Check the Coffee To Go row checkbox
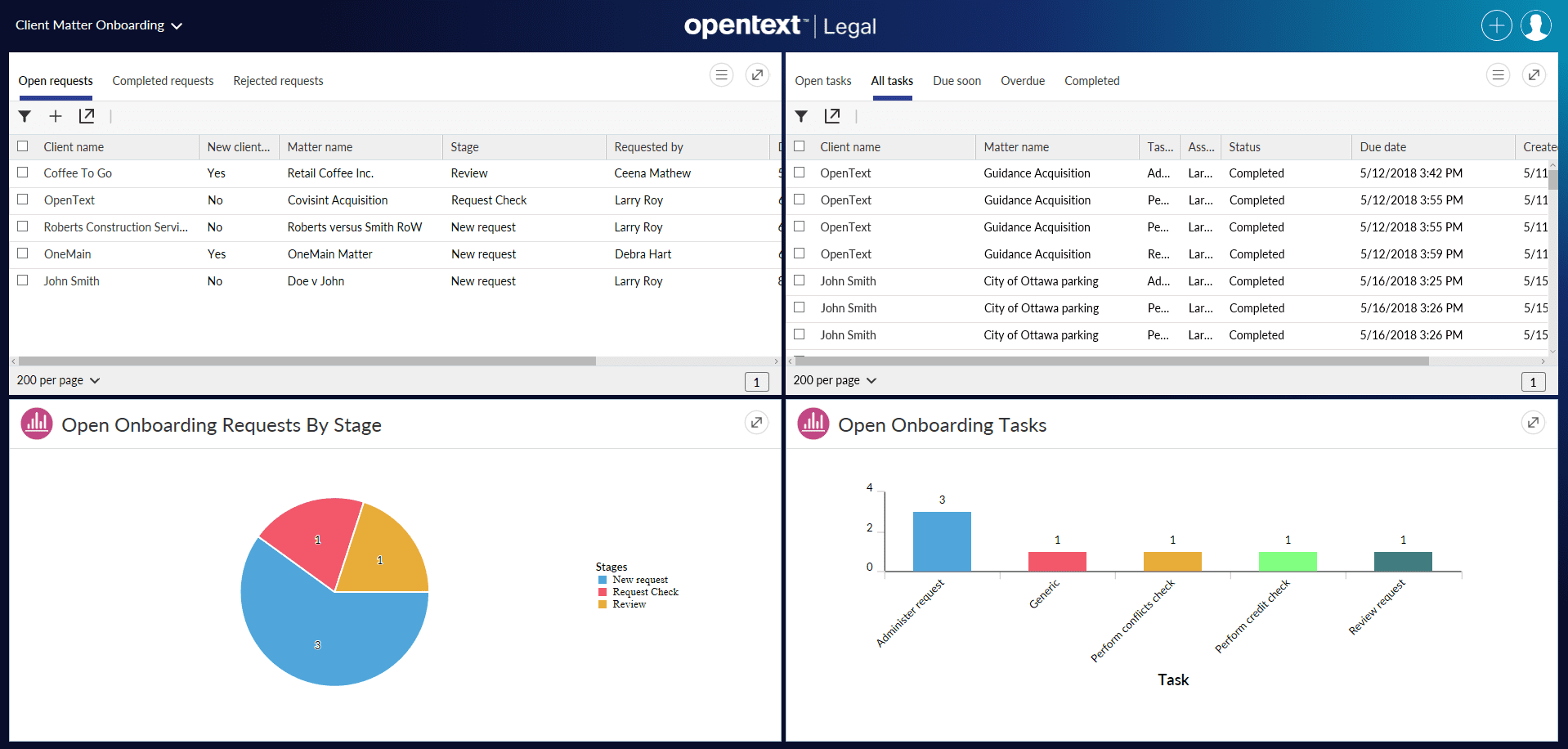This screenshot has height=749, width=1568. [x=22, y=173]
